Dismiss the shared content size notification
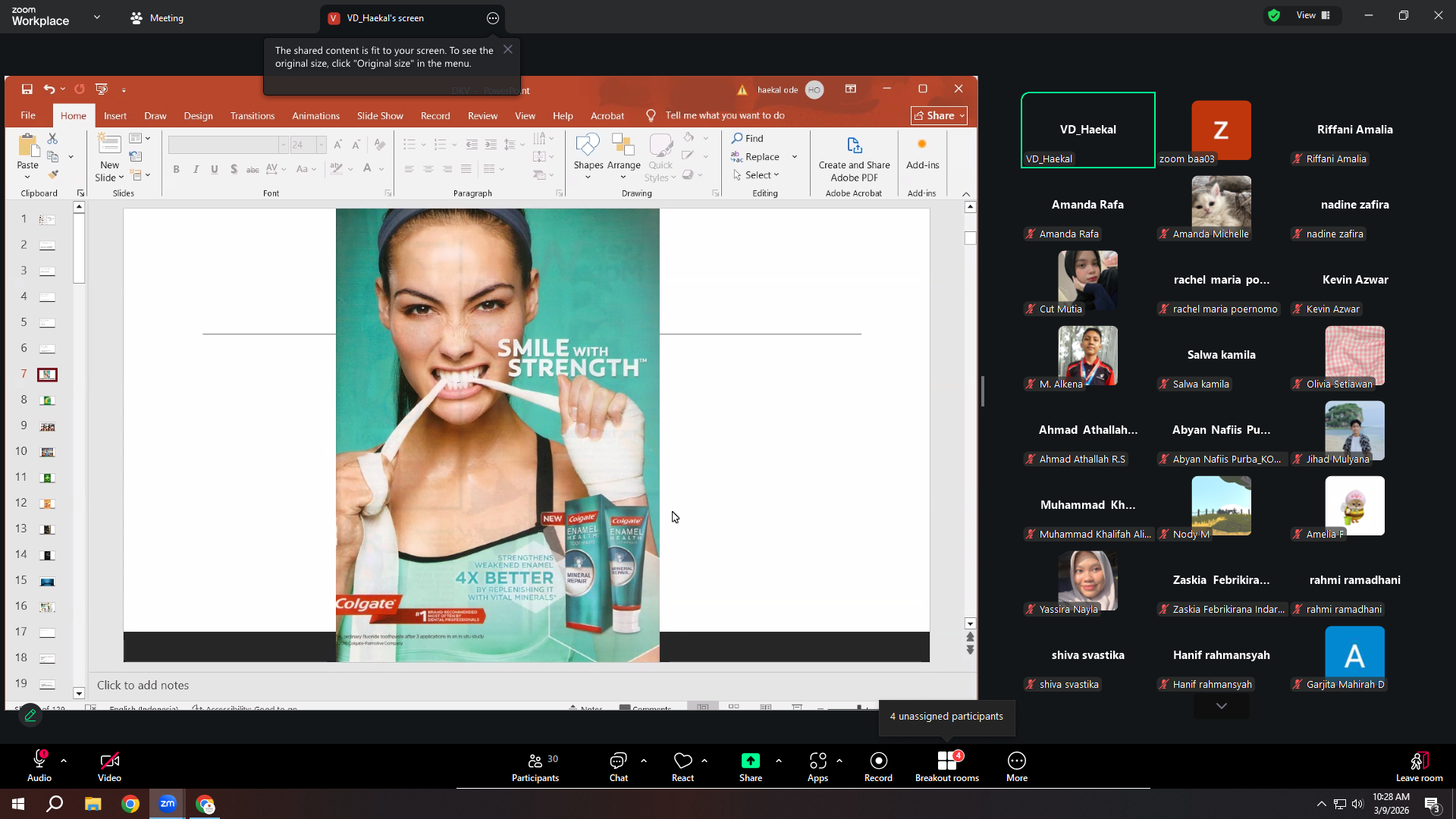Image resolution: width=1456 pixels, height=819 pixels. pyautogui.click(x=508, y=49)
